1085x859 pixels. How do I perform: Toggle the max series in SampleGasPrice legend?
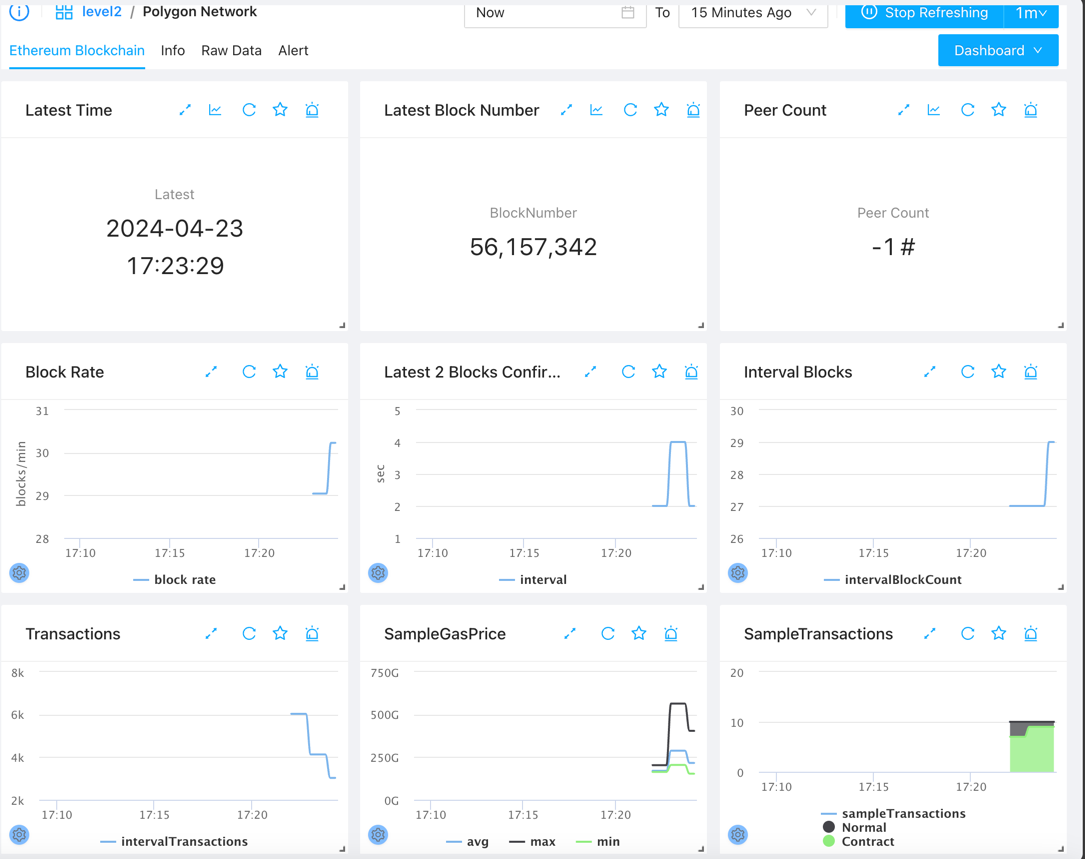[532, 842]
